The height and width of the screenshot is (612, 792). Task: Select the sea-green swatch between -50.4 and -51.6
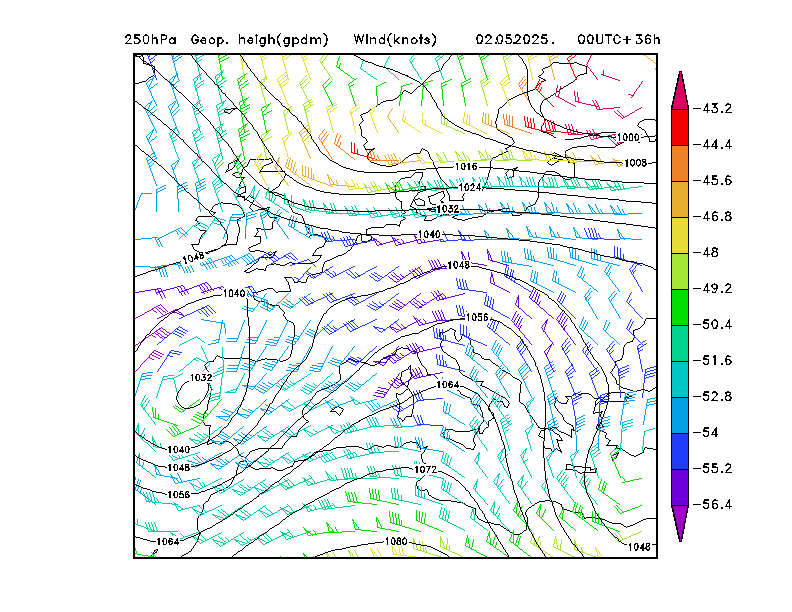[x=680, y=343]
